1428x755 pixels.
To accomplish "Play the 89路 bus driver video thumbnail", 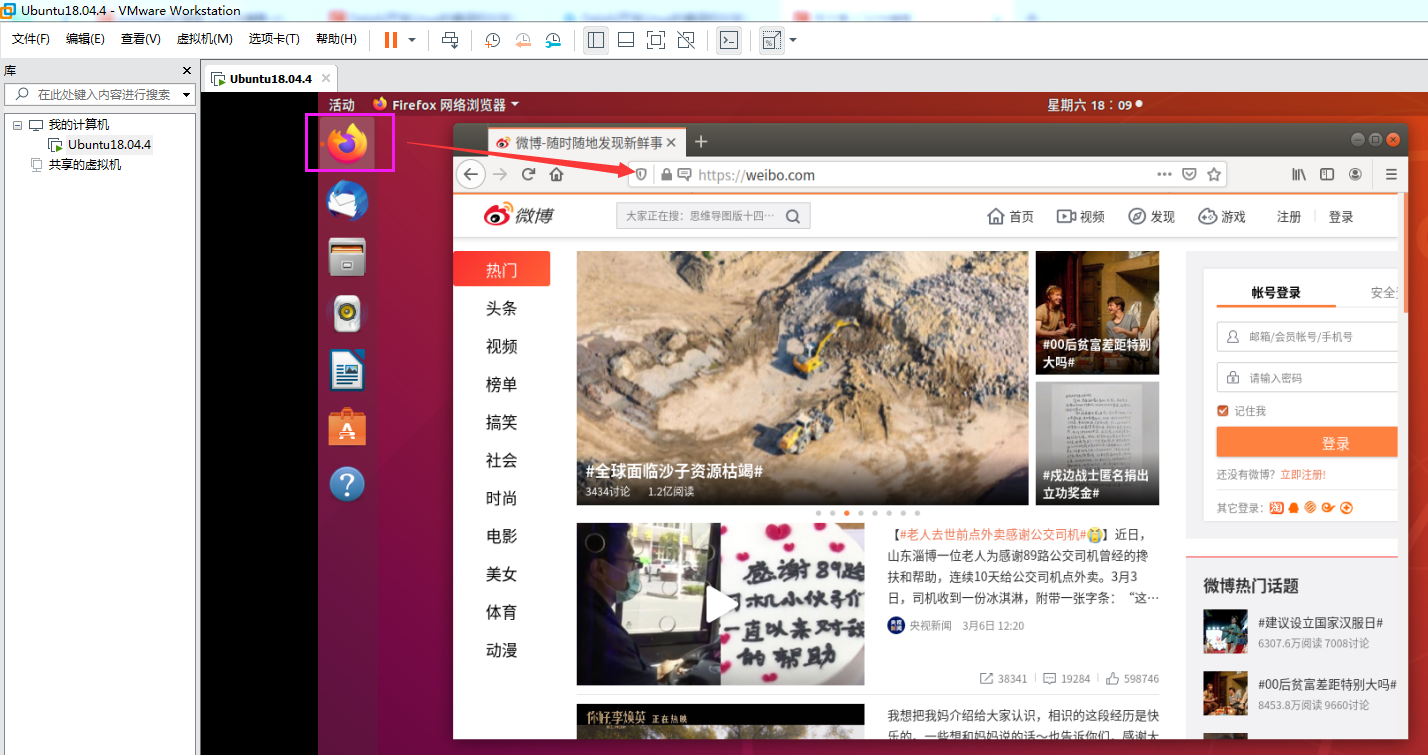I will click(x=720, y=603).
